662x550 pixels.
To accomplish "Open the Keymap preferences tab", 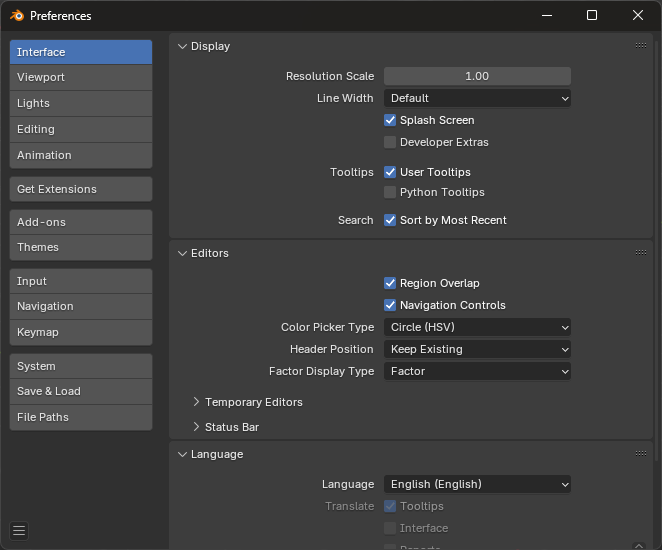I will click(81, 332).
